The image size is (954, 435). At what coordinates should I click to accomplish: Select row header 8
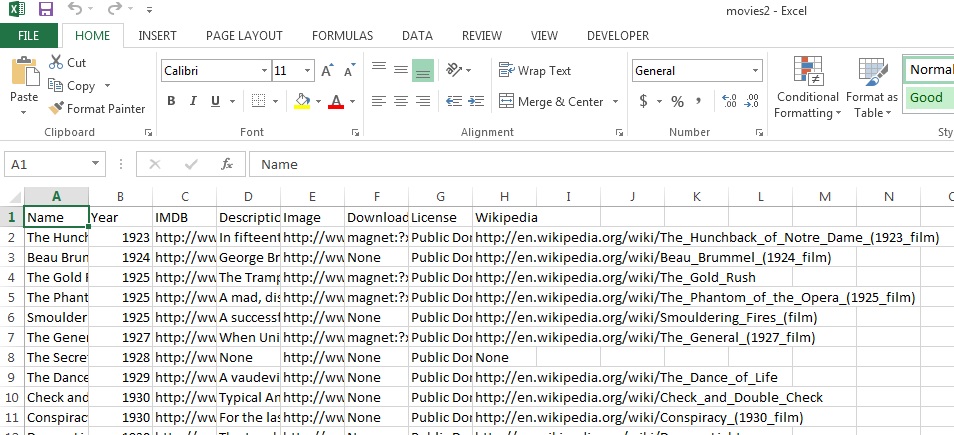tap(12, 357)
